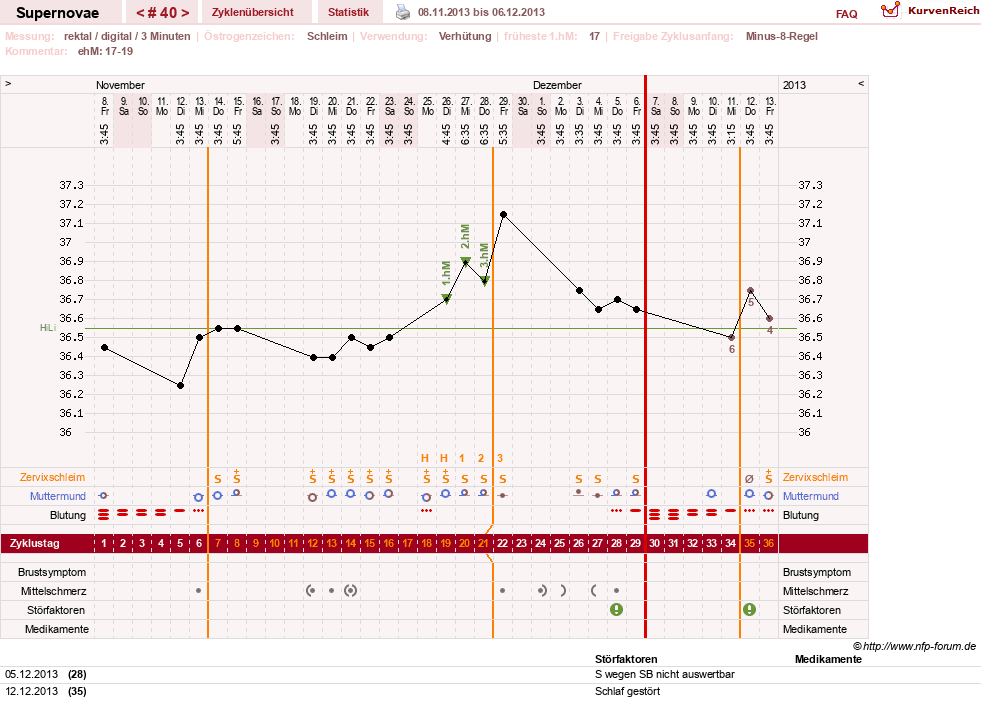Click the H marker above cycle day 18
Image resolution: width=981 pixels, height=718 pixels.
coord(425,458)
